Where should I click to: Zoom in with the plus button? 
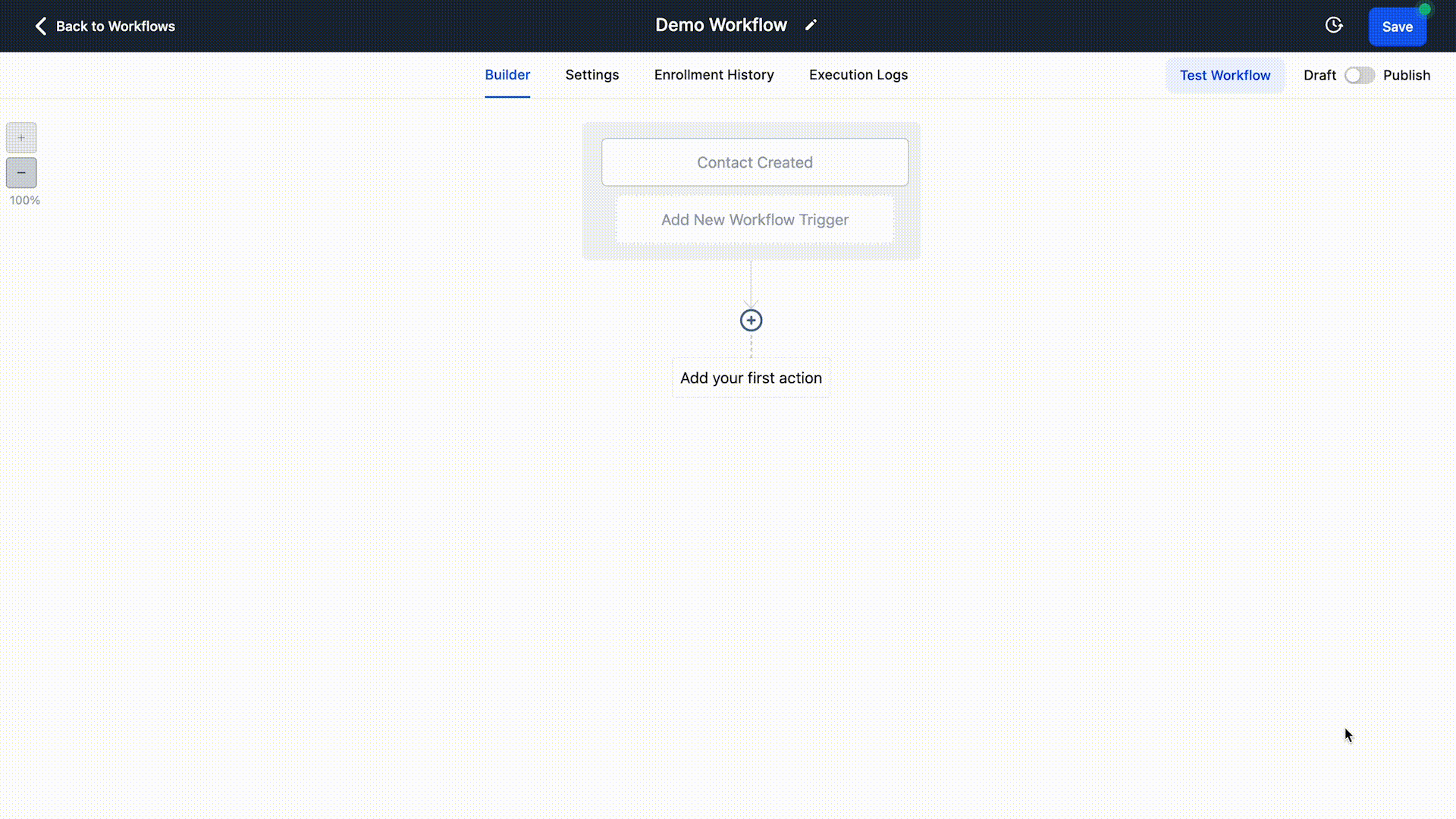coord(21,138)
